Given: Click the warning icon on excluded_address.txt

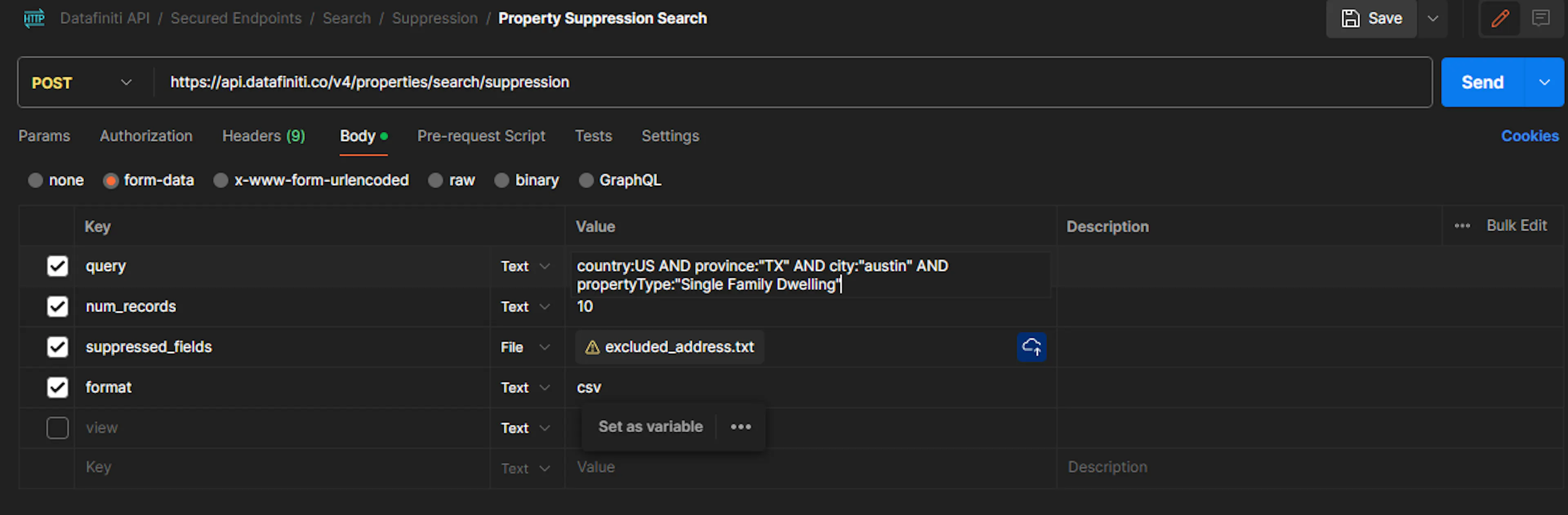Looking at the screenshot, I should coord(591,346).
